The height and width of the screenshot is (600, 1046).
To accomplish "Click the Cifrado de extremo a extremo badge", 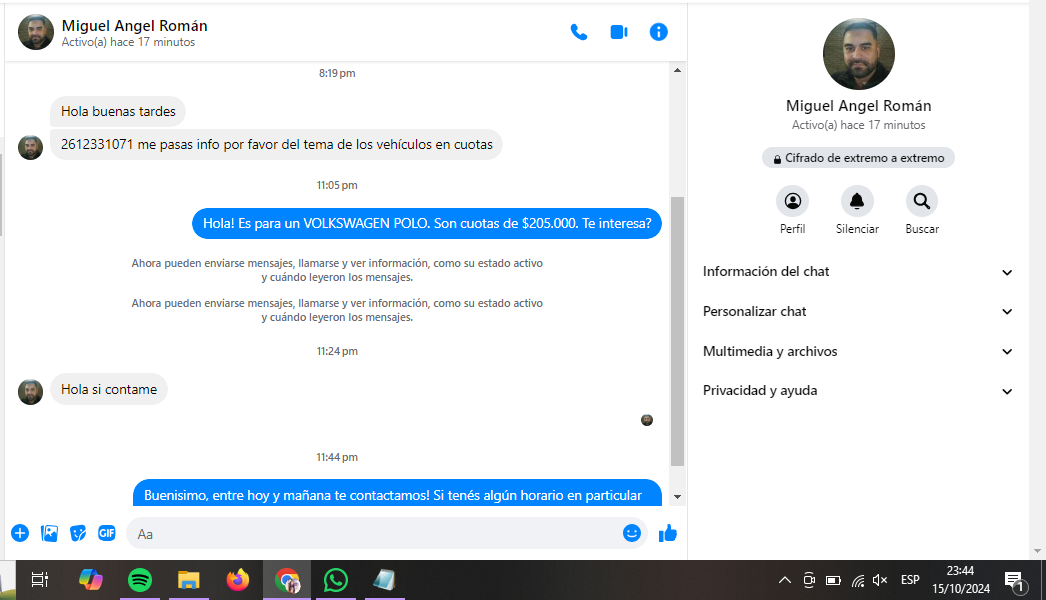I will point(859,158).
